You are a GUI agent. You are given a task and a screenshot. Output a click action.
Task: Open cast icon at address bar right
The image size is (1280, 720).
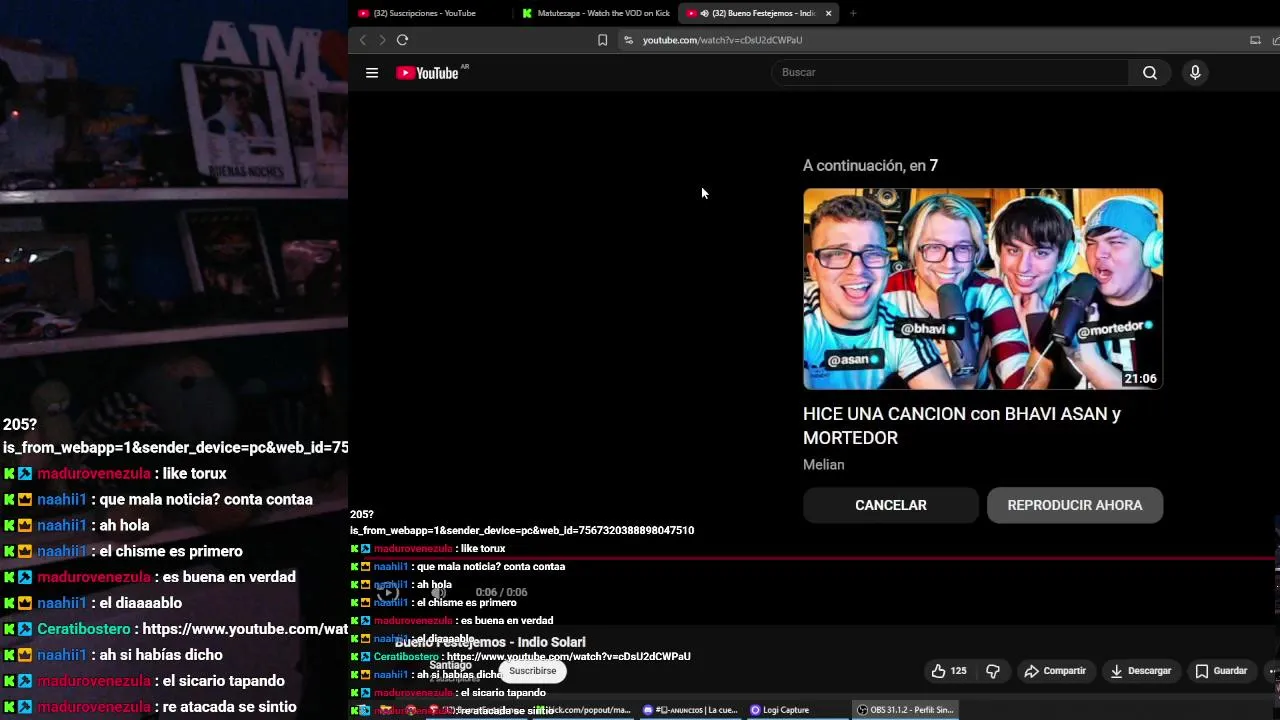click(x=1255, y=40)
